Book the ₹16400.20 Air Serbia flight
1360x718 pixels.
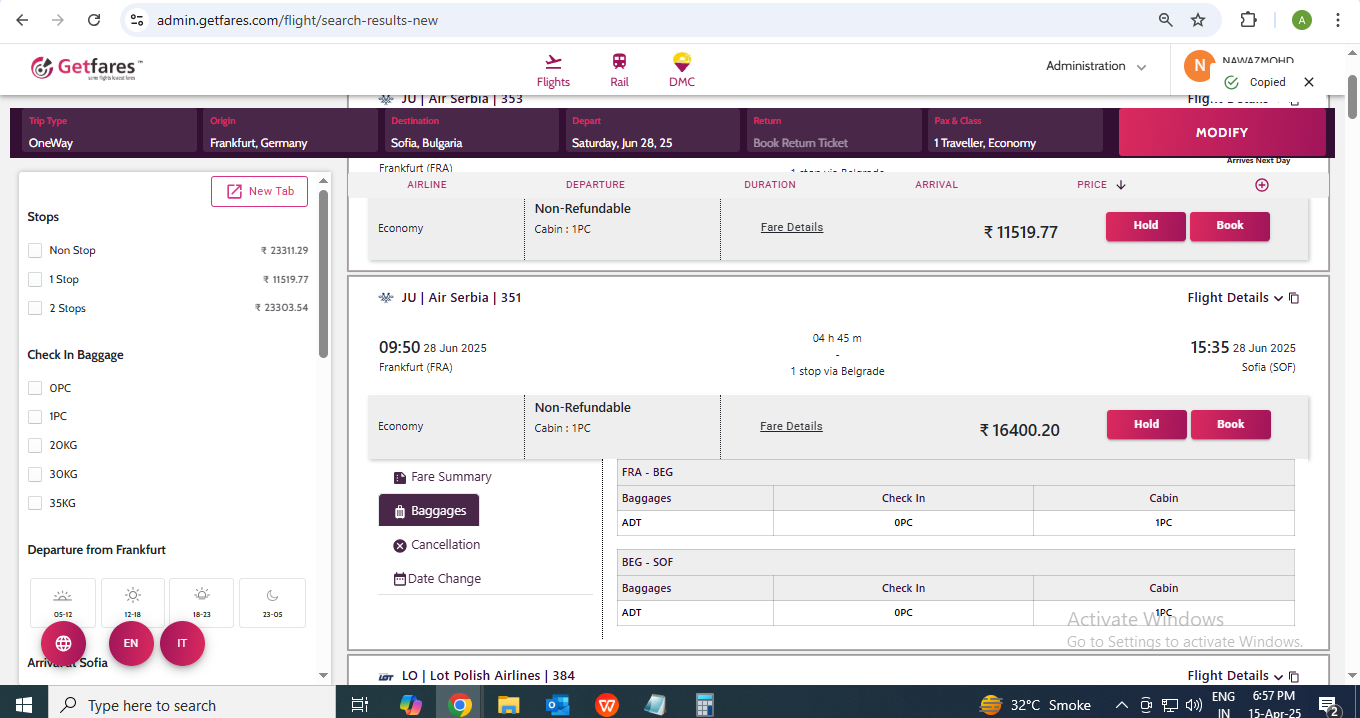point(1230,425)
